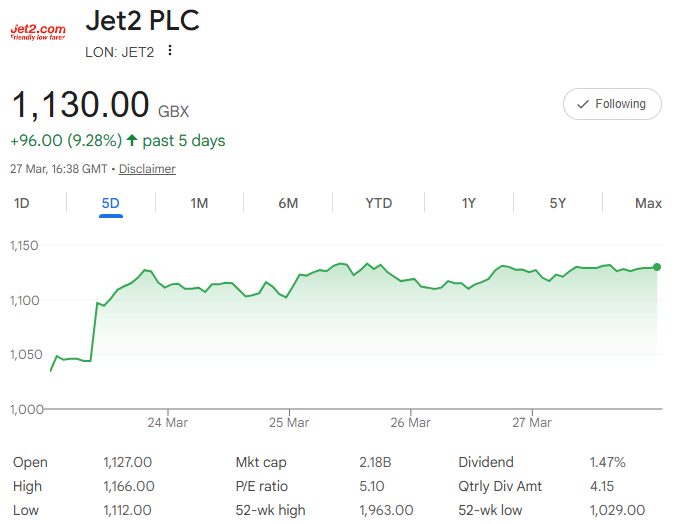This screenshot has width=678, height=524.
Task: Click the 24 Mar date on the chart axis
Action: click(x=167, y=423)
